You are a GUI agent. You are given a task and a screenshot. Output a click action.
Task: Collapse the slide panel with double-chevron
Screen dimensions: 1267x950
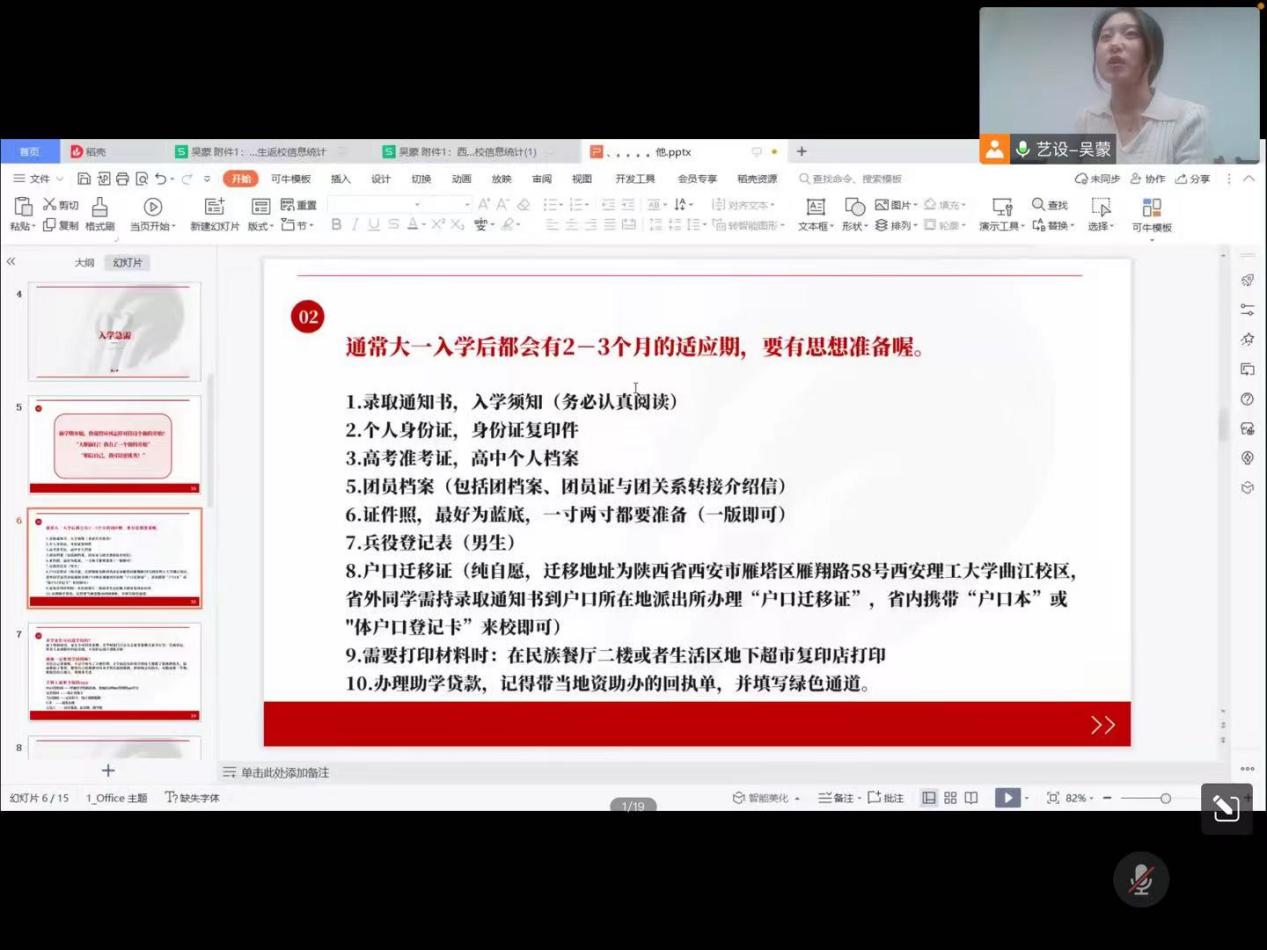pos(11,262)
